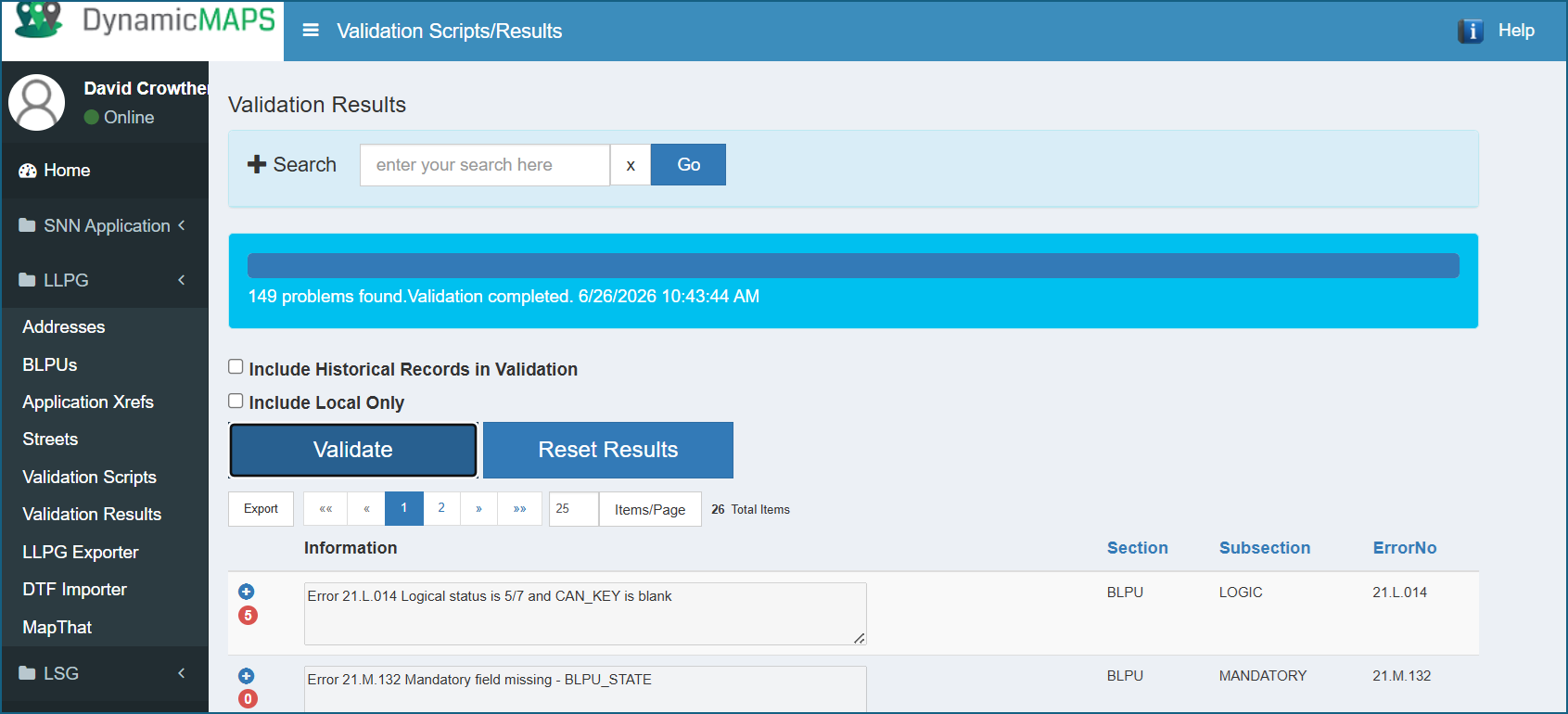The width and height of the screenshot is (1568, 714).
Task: Select page 1 in pagination
Action: pyautogui.click(x=404, y=508)
